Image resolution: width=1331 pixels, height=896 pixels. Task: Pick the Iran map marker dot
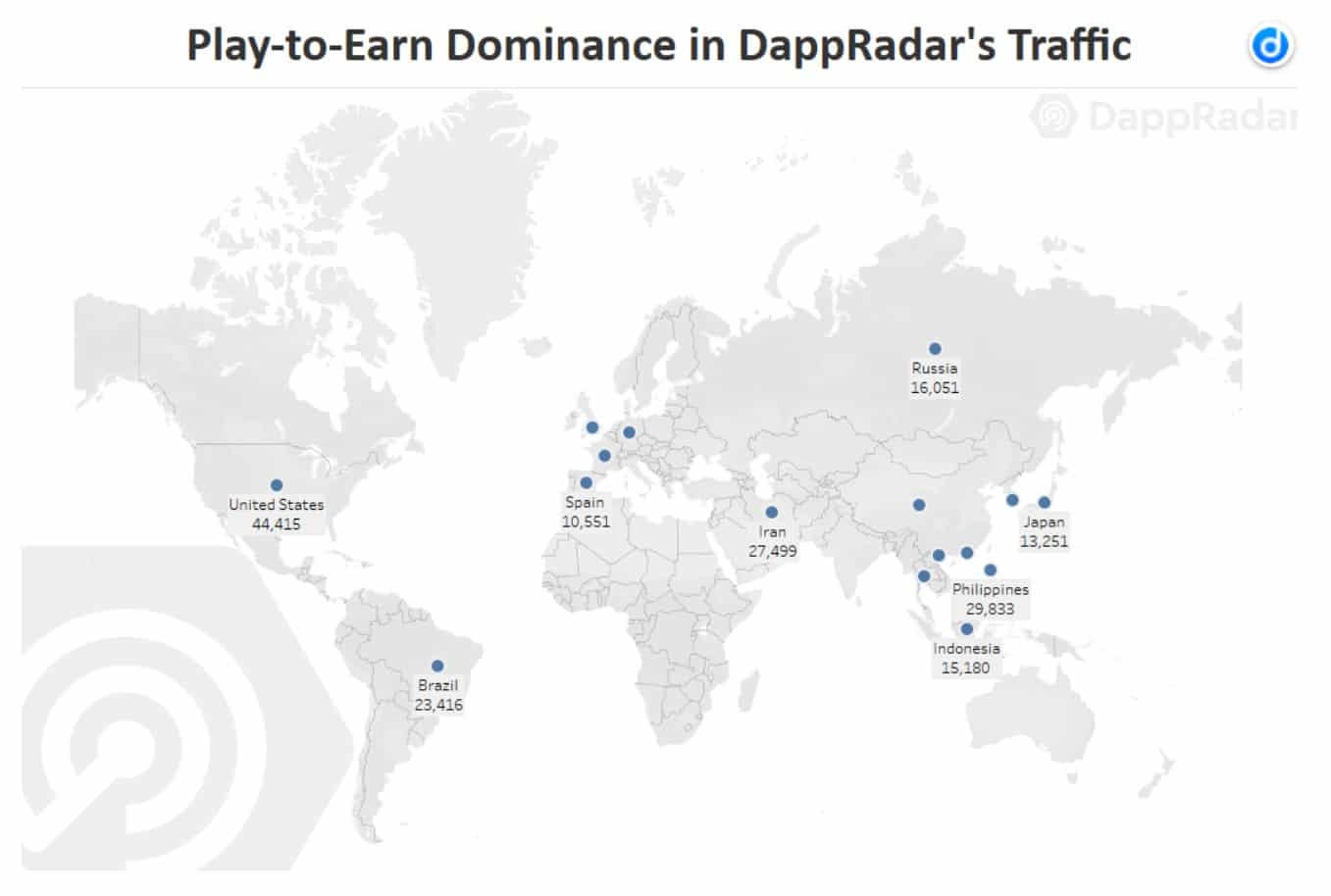[x=772, y=513]
